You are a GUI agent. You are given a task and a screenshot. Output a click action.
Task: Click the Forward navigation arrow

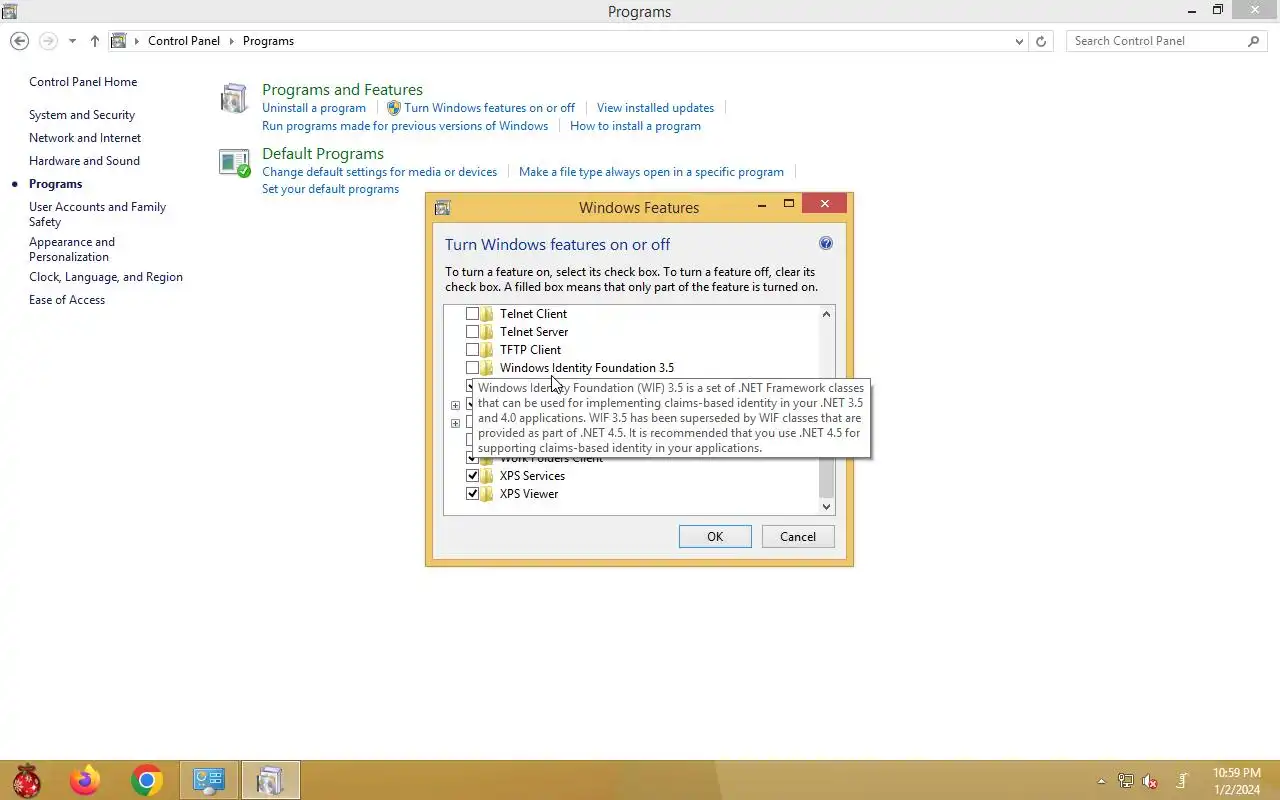point(48,41)
